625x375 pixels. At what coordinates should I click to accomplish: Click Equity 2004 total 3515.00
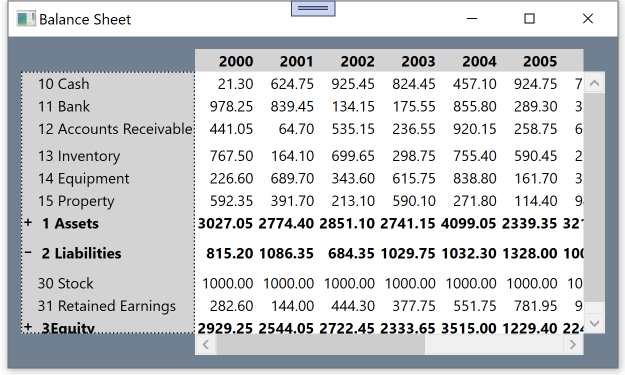(468, 328)
